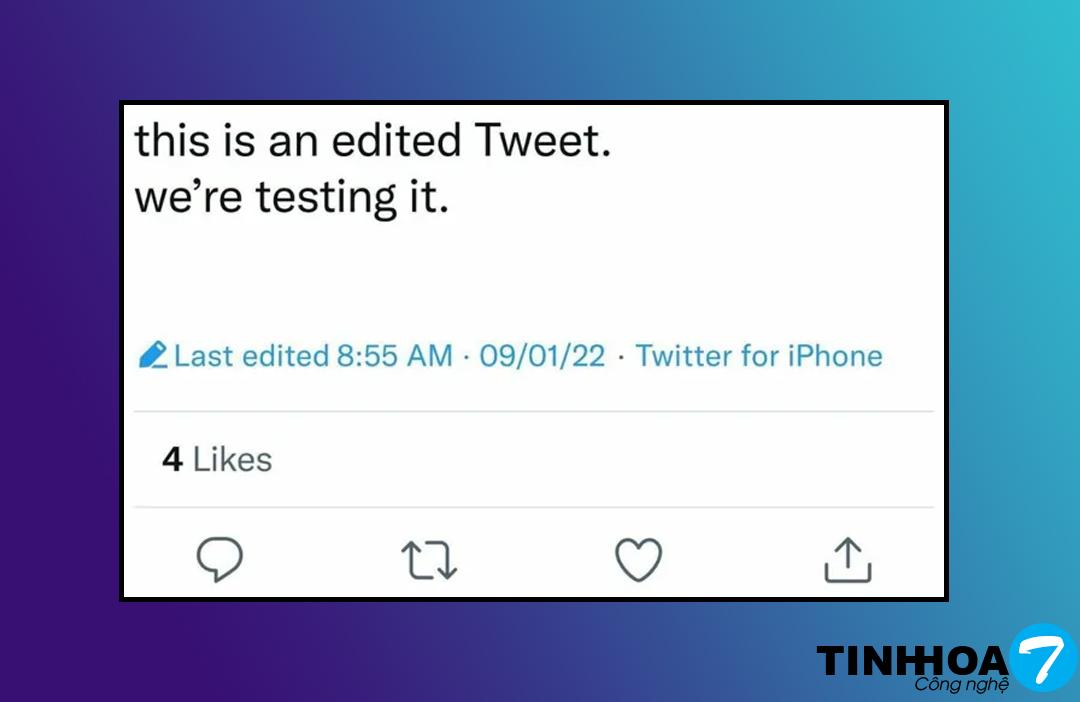Click the 8:55 AM timestamp
This screenshot has width=1080, height=702.
394,356
